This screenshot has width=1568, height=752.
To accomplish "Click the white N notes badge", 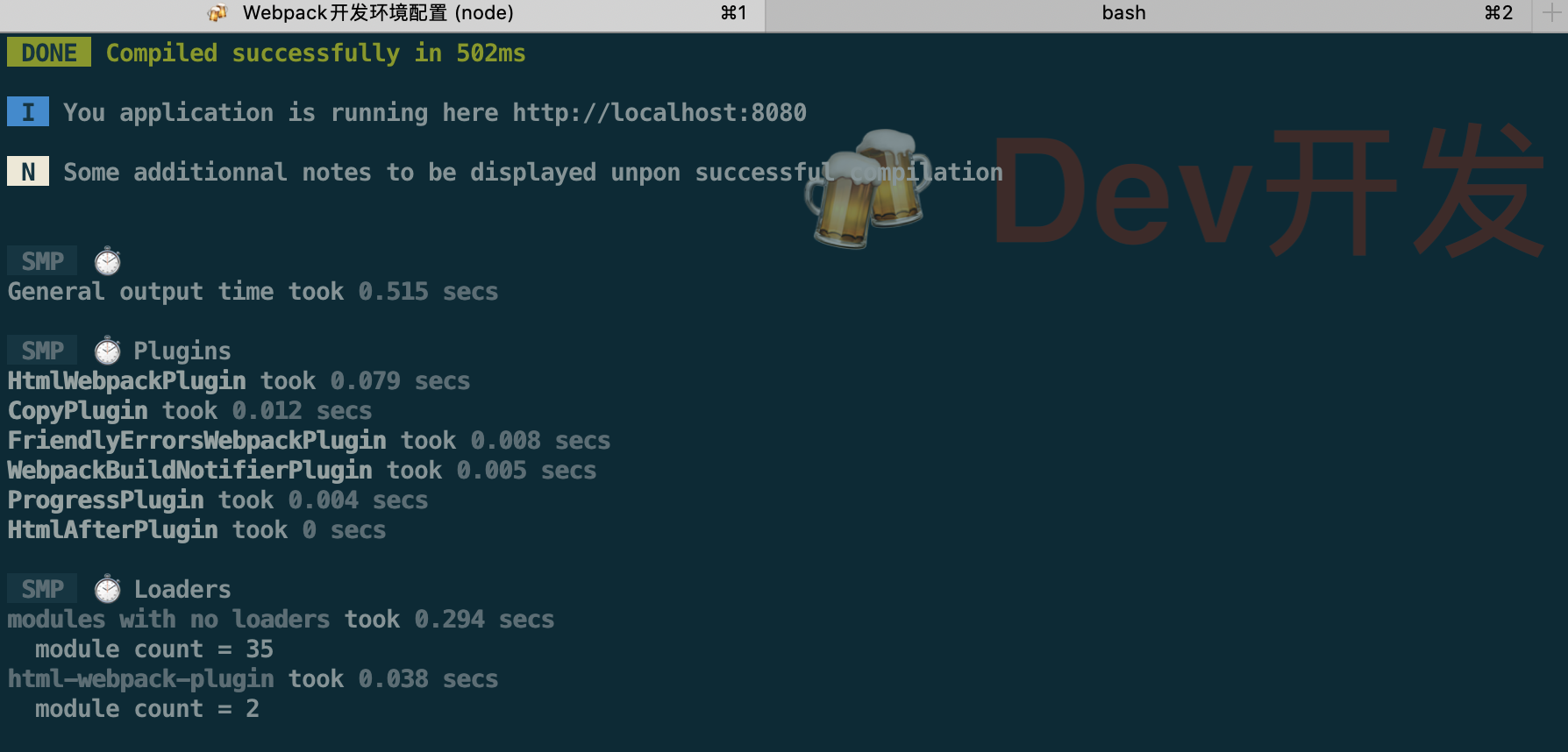I will point(28,172).
